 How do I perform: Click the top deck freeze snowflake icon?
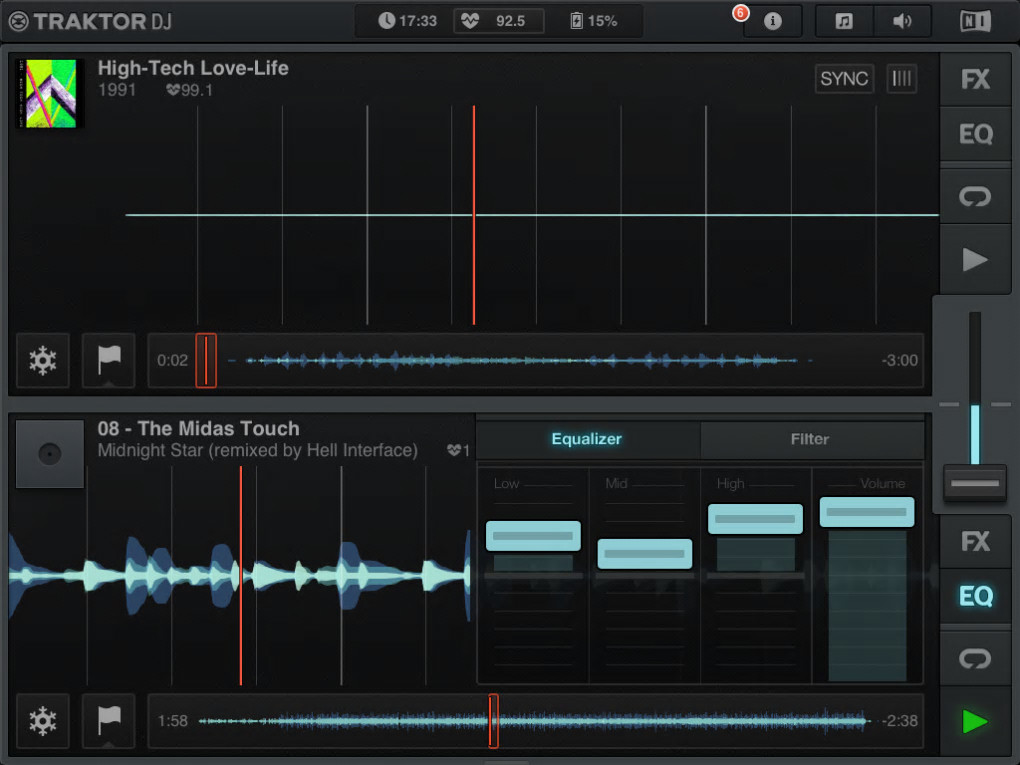[x=43, y=360]
